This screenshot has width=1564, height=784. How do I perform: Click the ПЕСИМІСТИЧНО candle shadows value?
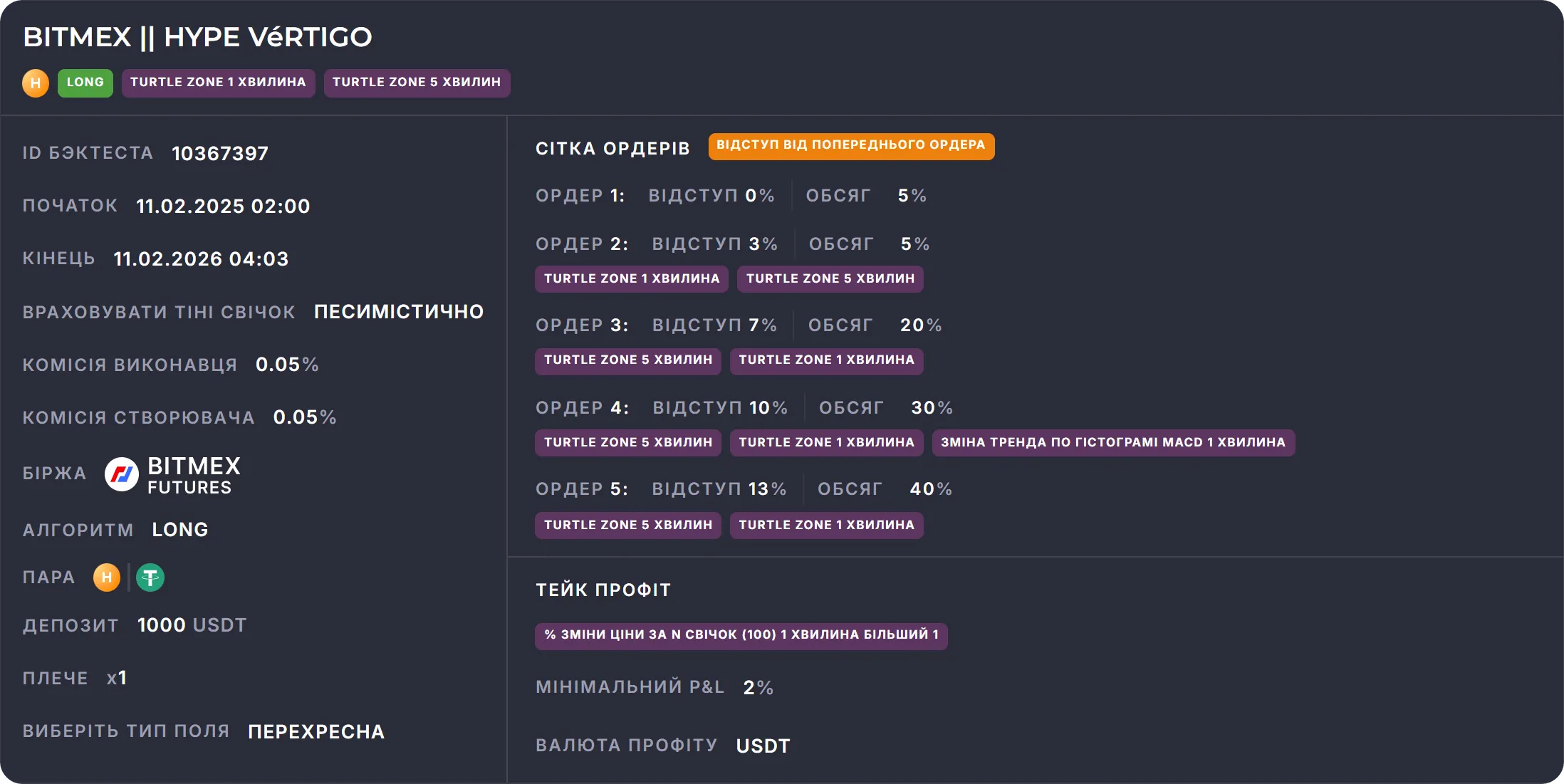pos(399,312)
